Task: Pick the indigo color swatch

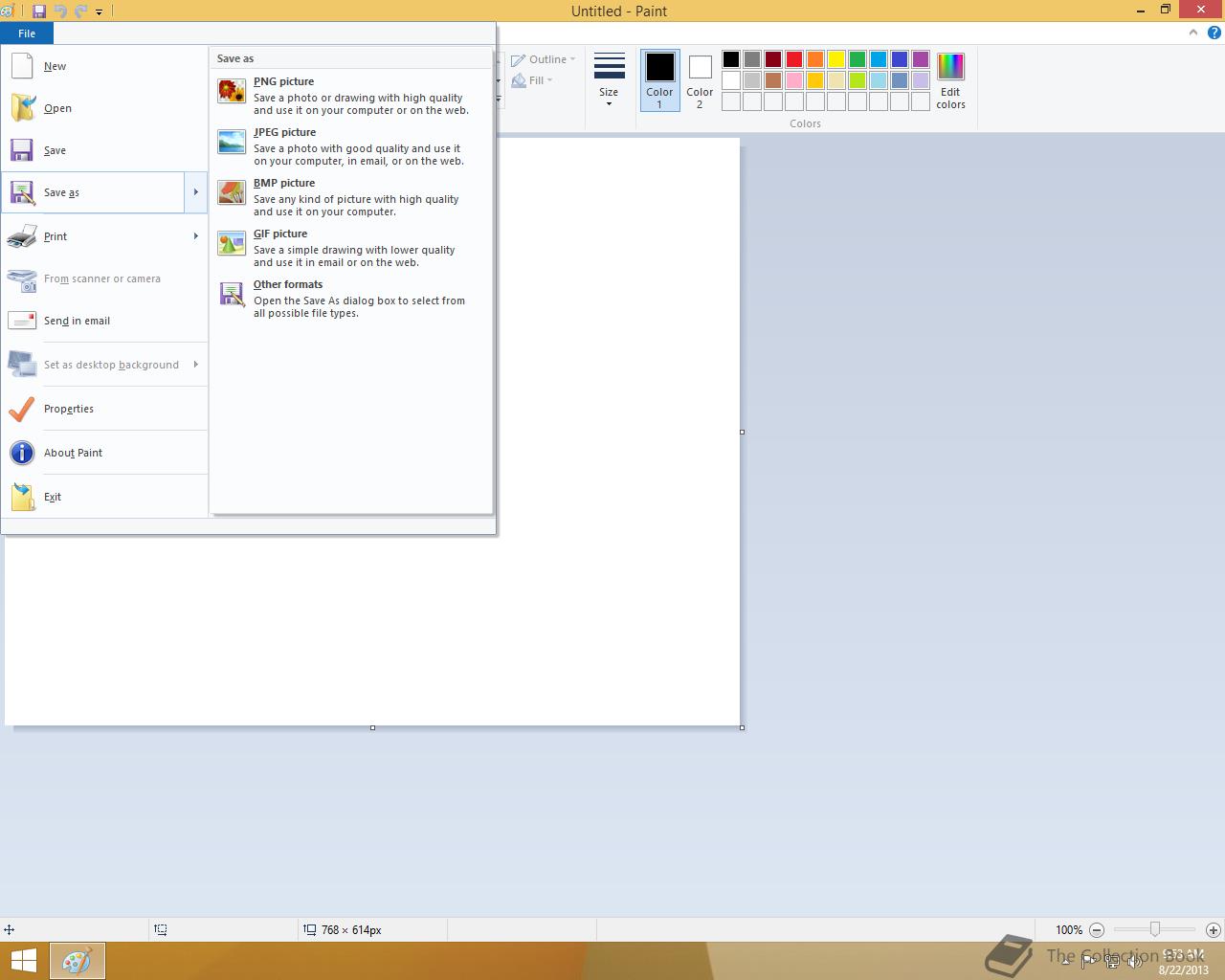Action: (900, 59)
